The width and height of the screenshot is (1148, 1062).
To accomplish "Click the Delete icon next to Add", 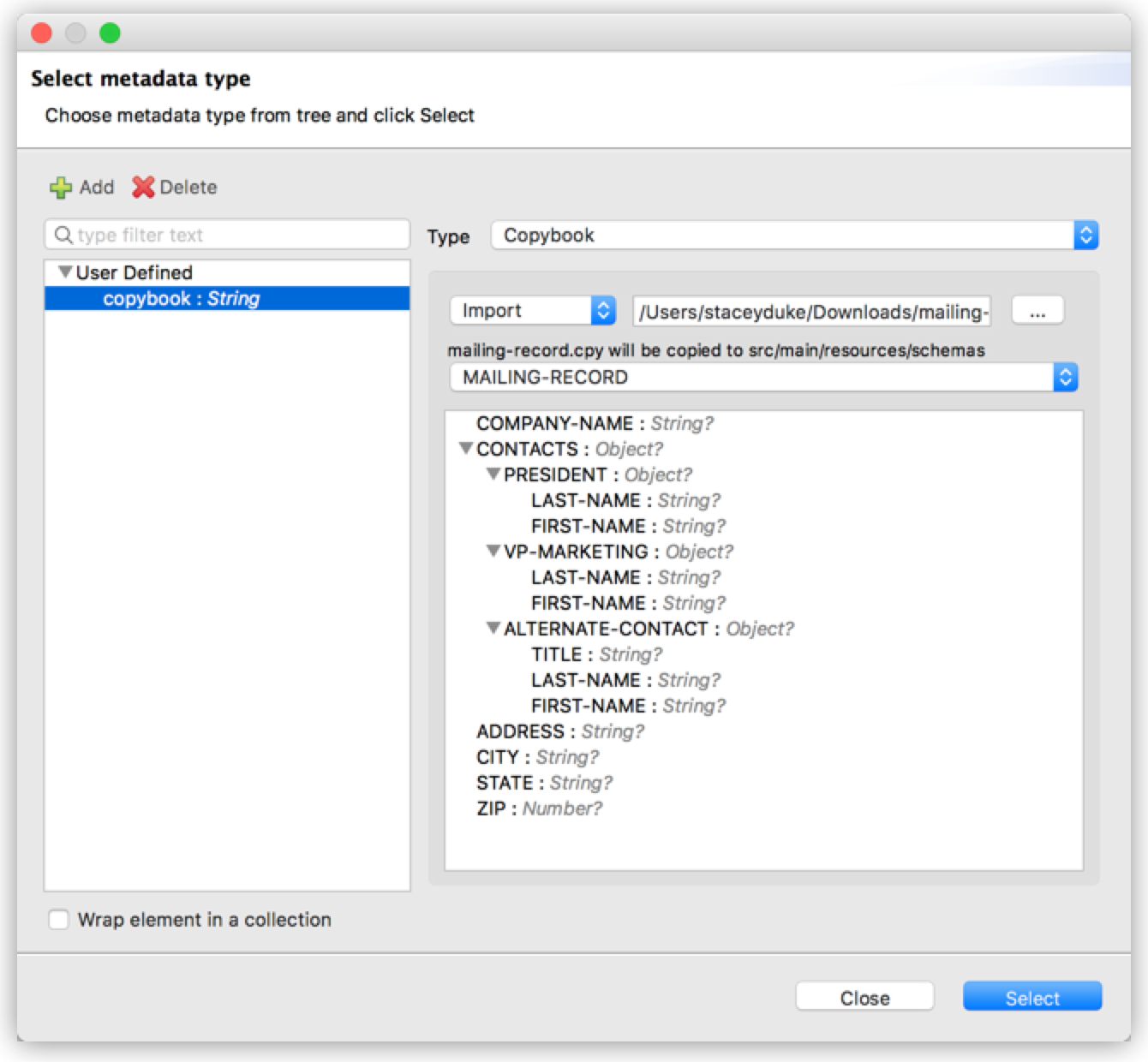I will click(x=142, y=187).
